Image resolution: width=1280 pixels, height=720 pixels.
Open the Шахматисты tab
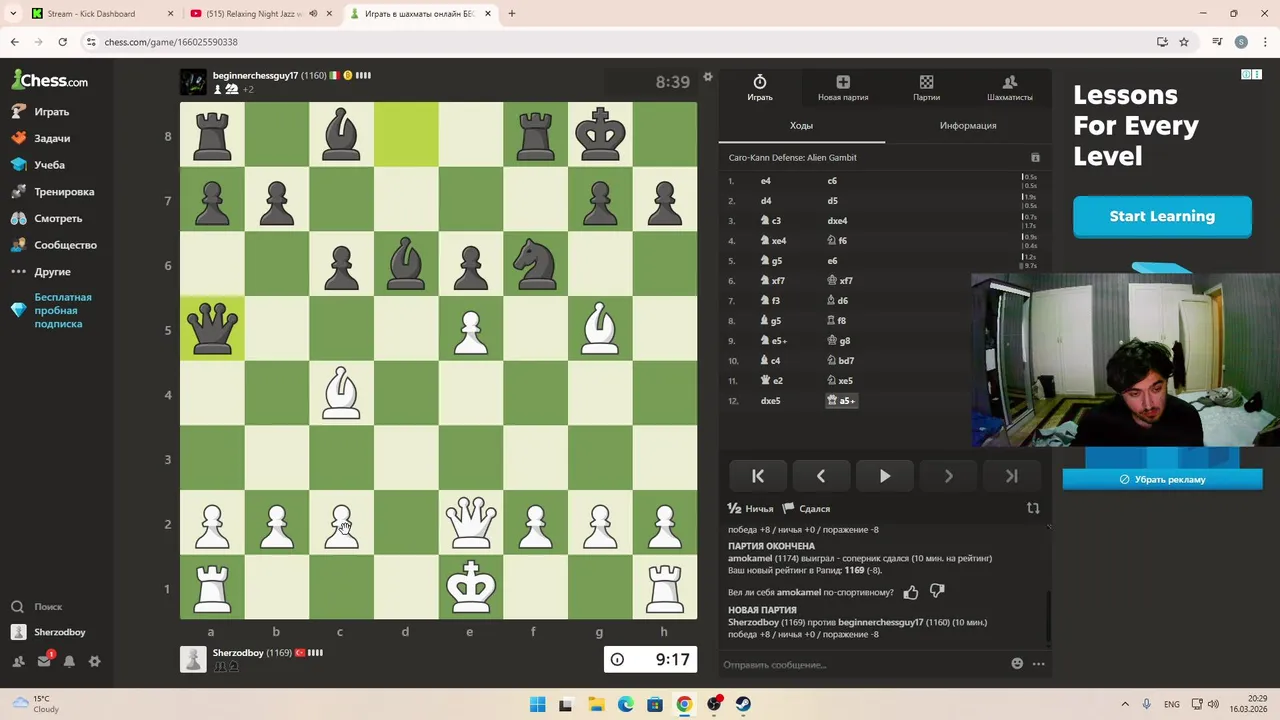(1009, 88)
